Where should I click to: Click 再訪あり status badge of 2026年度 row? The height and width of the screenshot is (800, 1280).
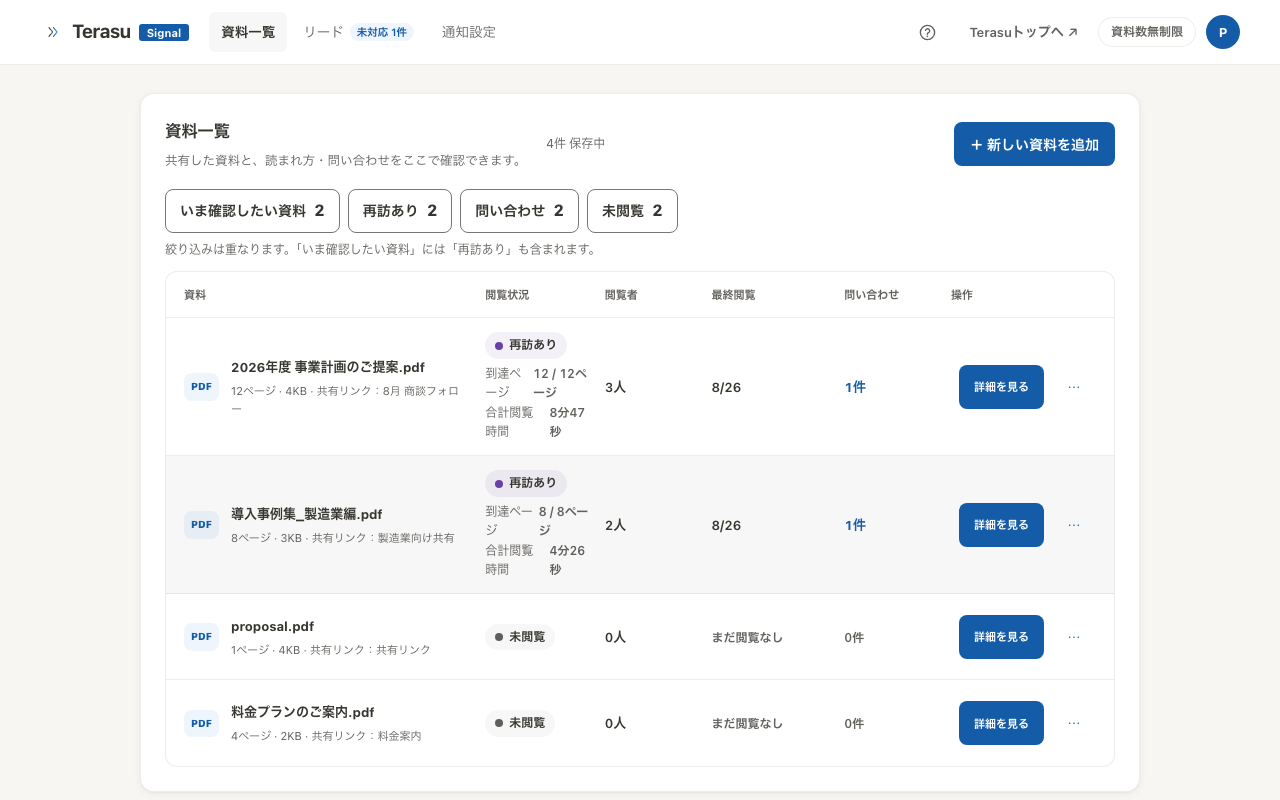pos(526,345)
